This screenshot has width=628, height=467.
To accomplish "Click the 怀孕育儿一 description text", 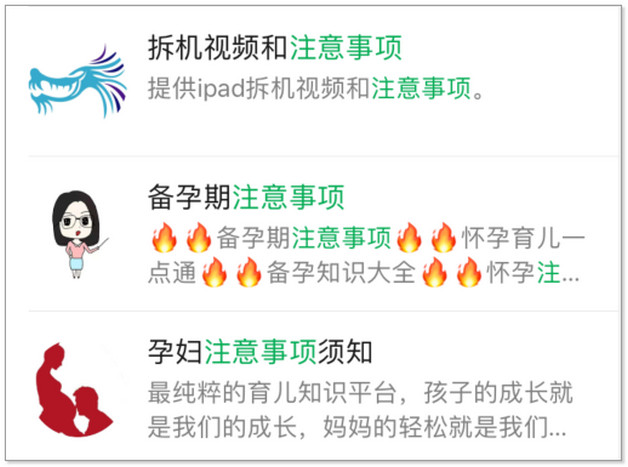I will tap(523, 238).
